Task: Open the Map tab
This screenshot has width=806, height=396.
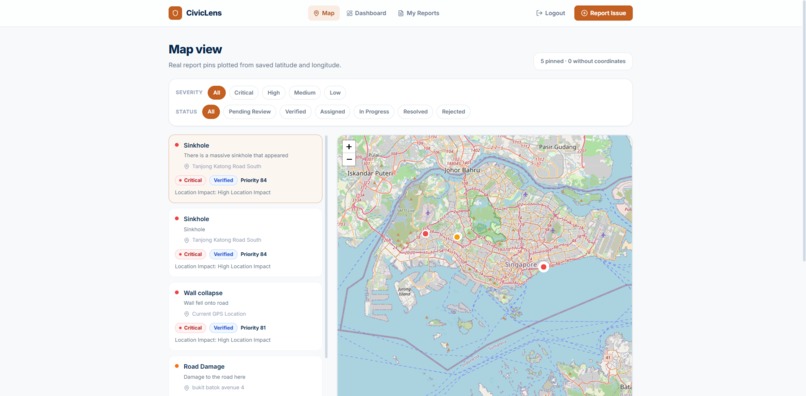Action: 324,13
